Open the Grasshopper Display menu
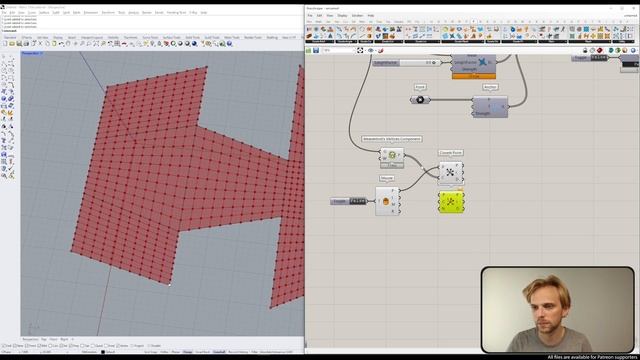 pos(342,16)
